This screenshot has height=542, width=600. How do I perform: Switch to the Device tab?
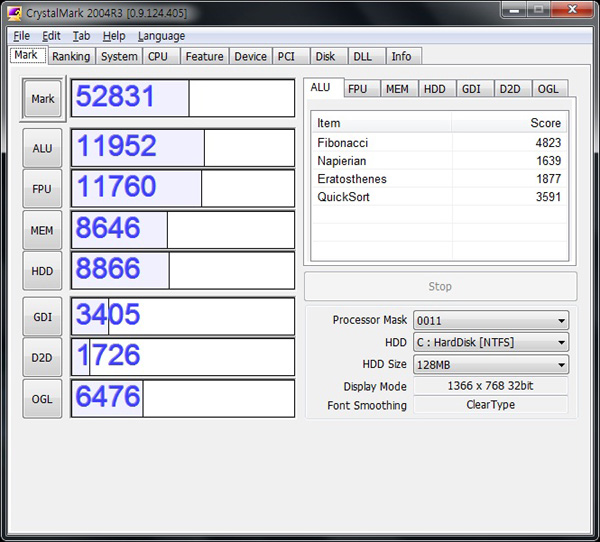tap(250, 56)
